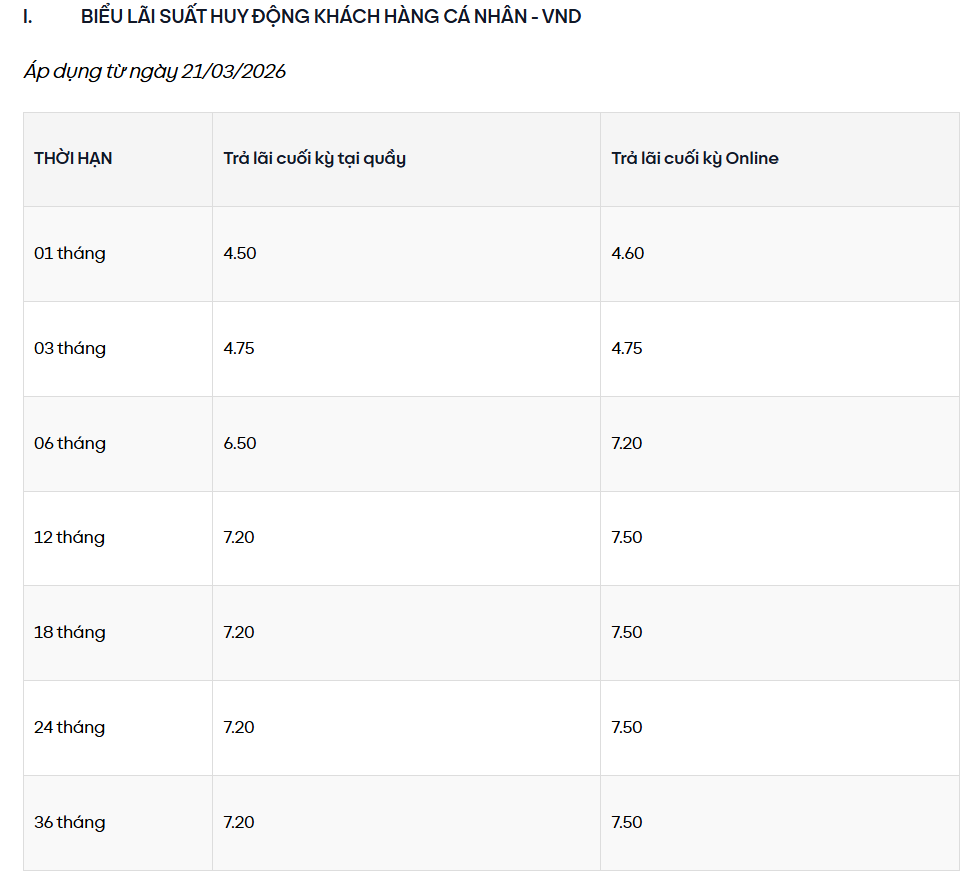This screenshot has width=969, height=873.
Task: Select the '36 tháng' term cell
Action: tap(69, 822)
